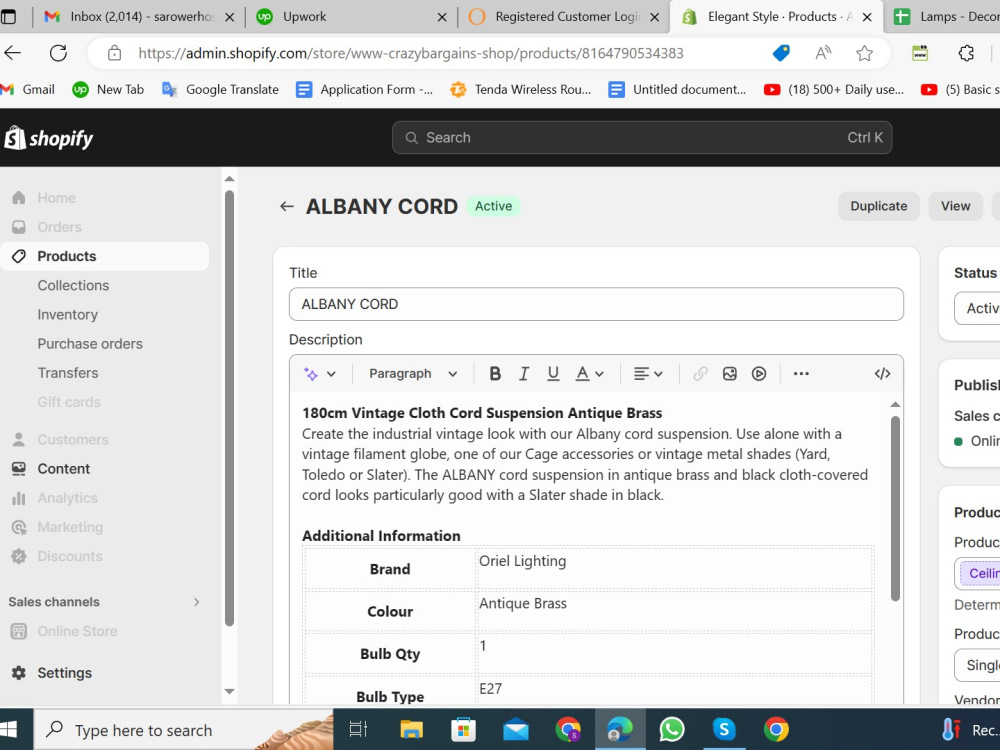The image size is (1000, 750).
Task: Expand the Sales channels chevron
Action: tap(196, 602)
